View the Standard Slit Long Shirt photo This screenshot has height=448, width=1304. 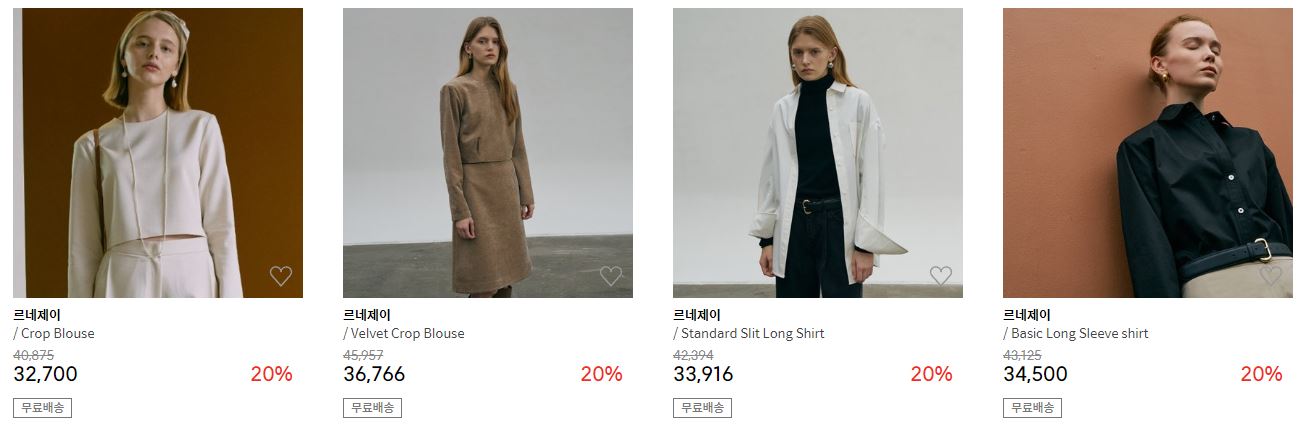coord(818,153)
